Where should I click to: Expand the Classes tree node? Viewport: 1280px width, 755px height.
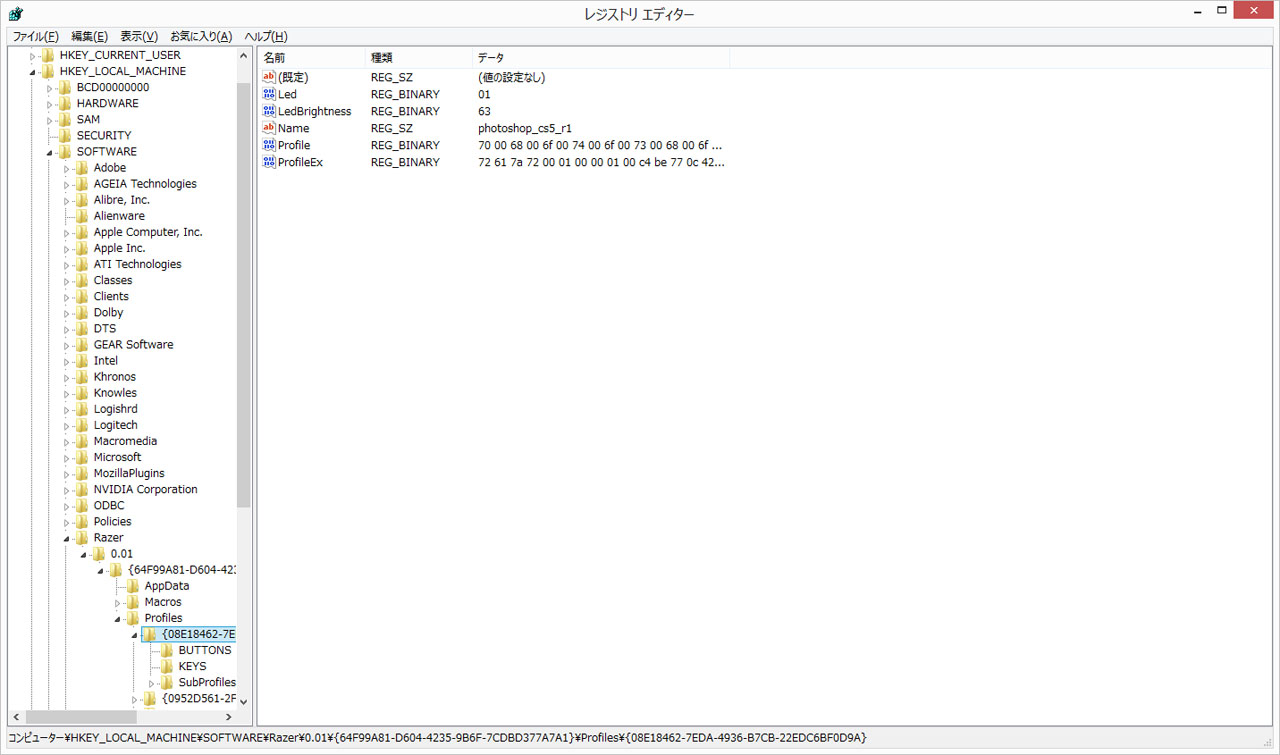tap(67, 280)
